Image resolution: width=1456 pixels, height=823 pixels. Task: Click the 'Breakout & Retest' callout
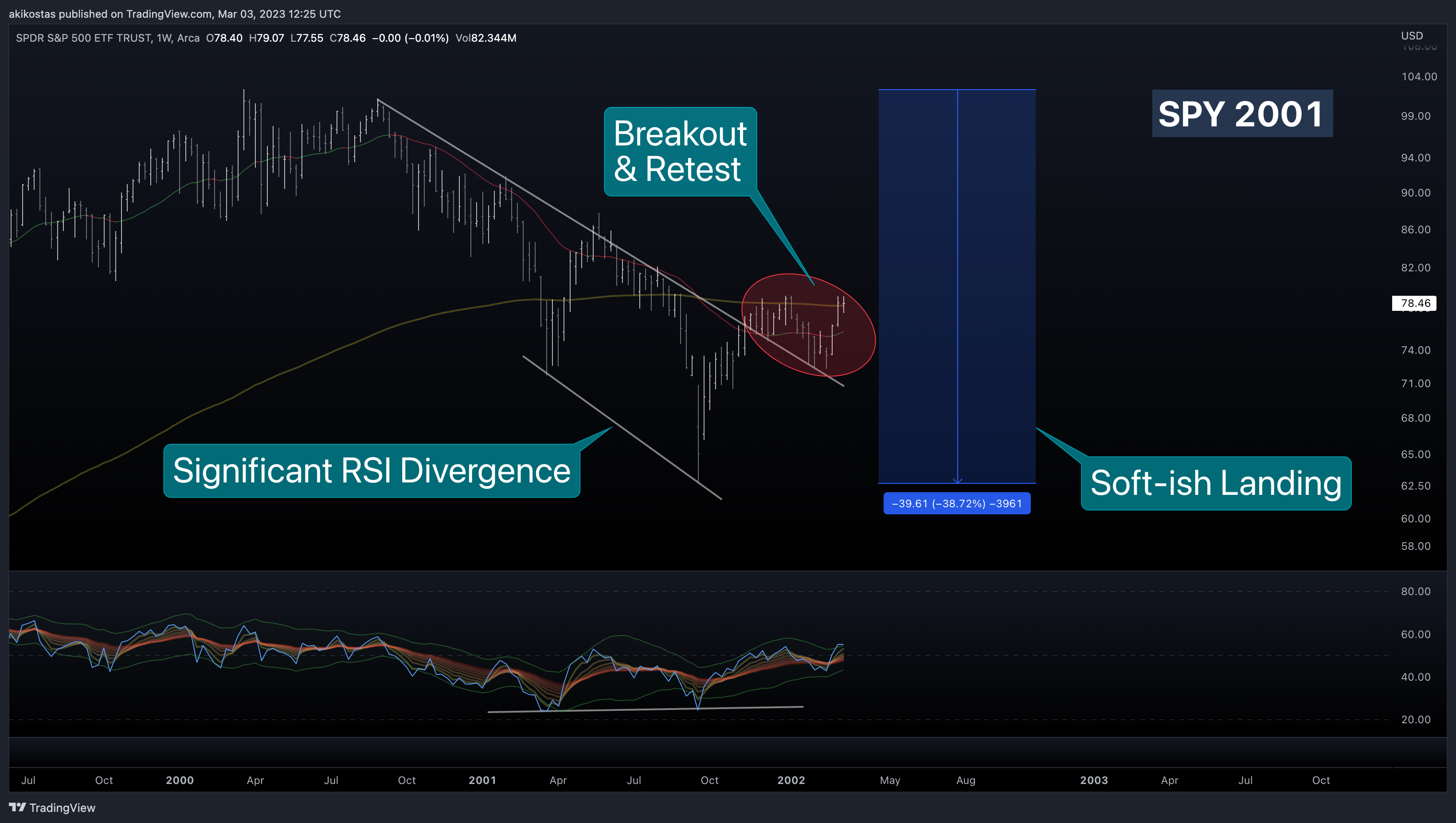680,152
